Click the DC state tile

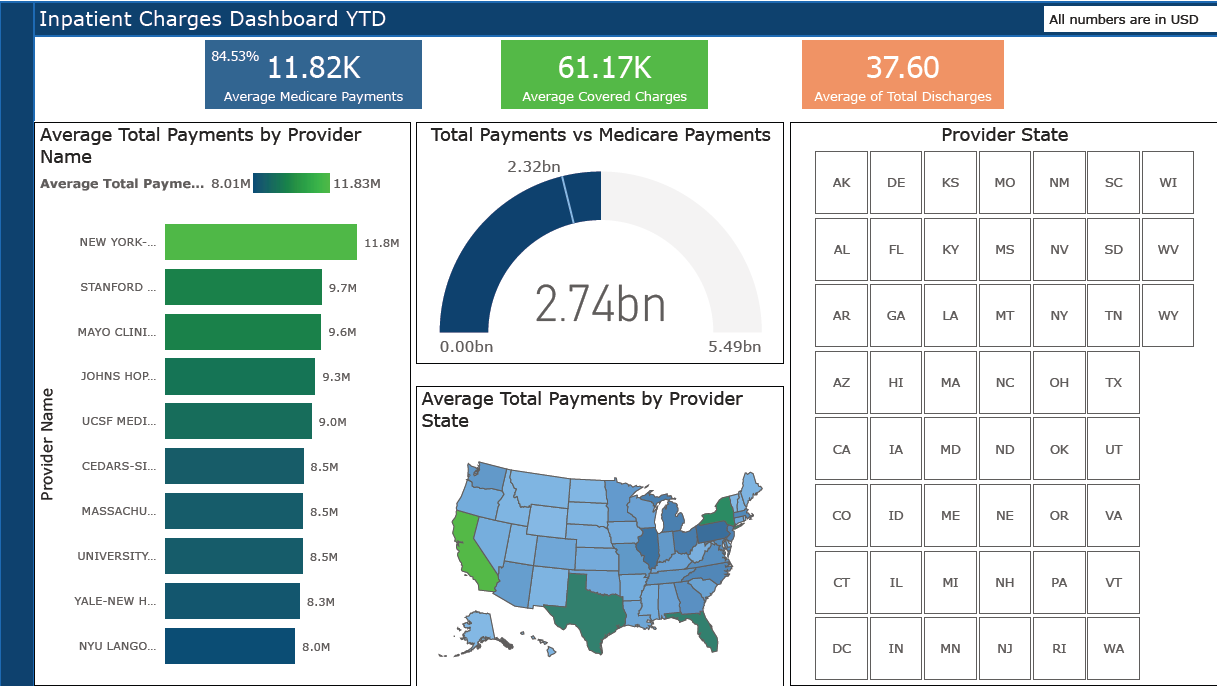[x=841, y=648]
